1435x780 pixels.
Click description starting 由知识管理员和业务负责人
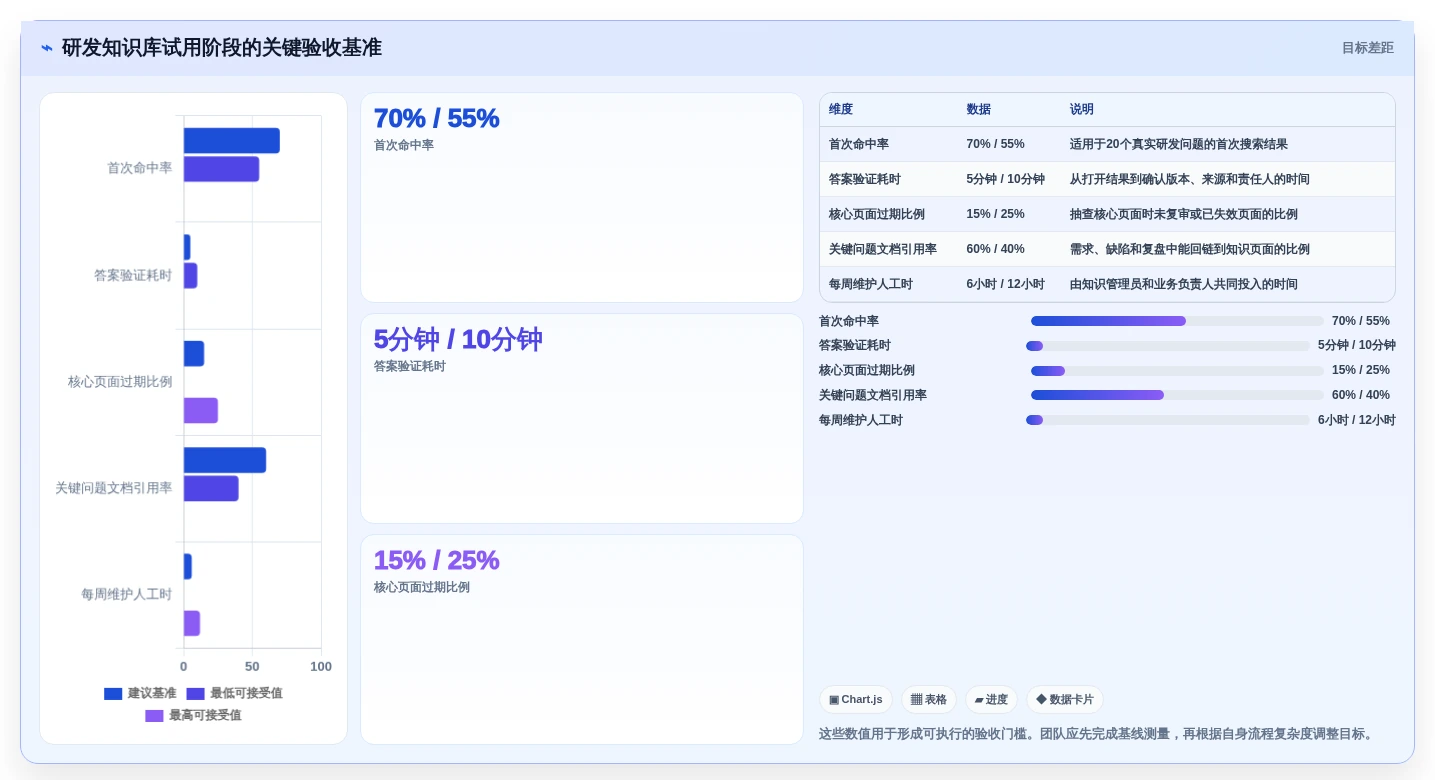pyautogui.click(x=1183, y=284)
